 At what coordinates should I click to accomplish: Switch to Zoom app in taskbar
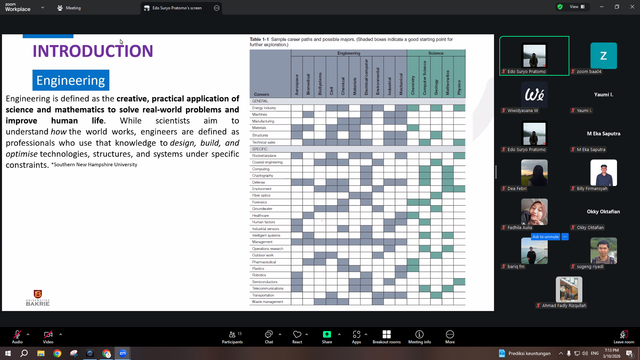click(x=123, y=353)
